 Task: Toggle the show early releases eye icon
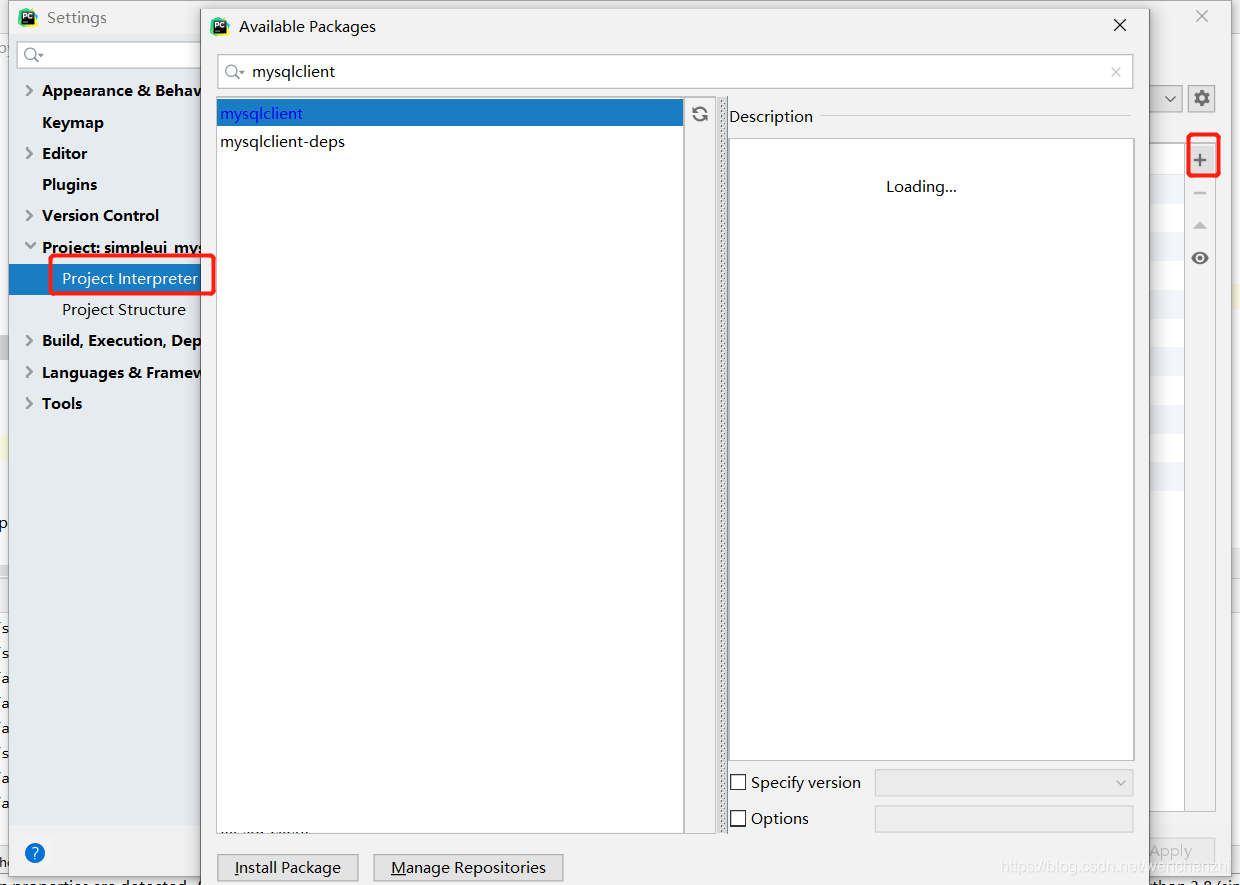(1200, 258)
